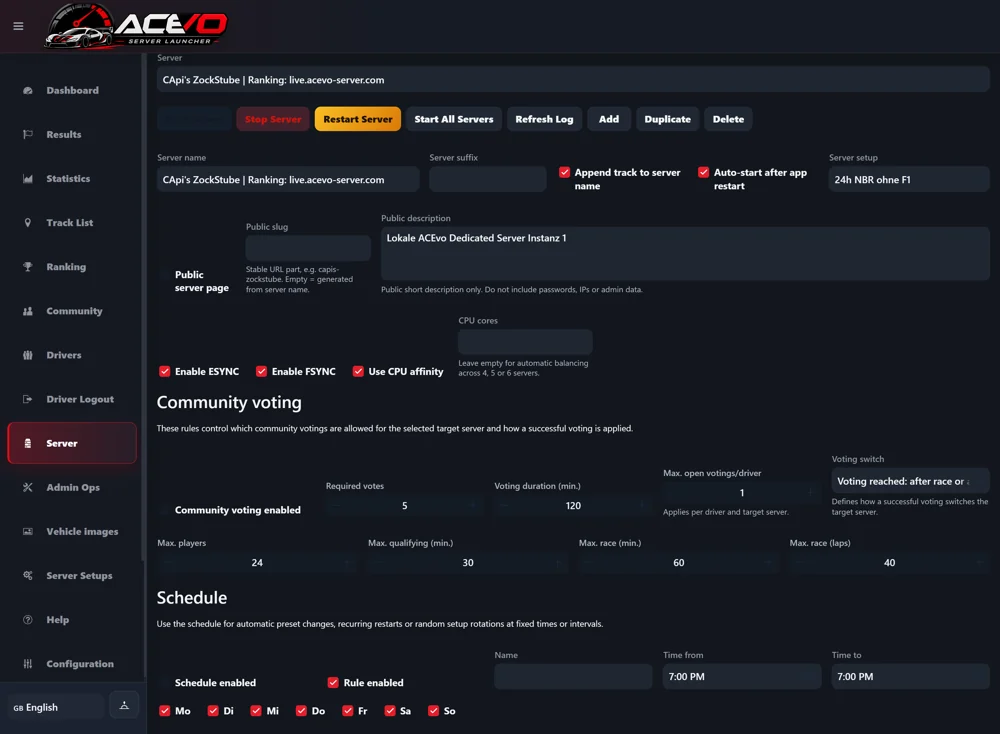Open the hamburger menu icon
The height and width of the screenshot is (734, 1000).
pyautogui.click(x=18, y=26)
